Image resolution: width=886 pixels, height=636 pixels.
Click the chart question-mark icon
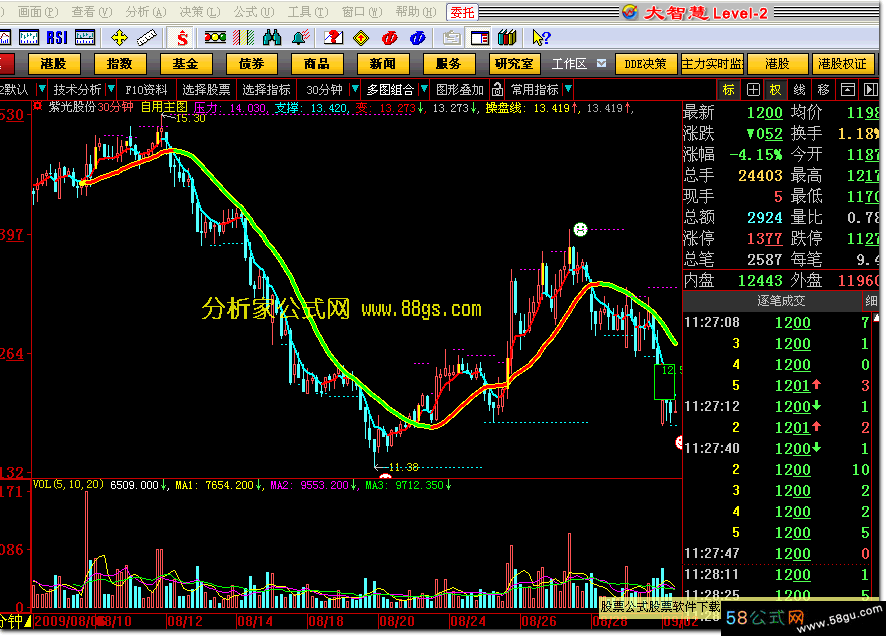[x=333, y=38]
